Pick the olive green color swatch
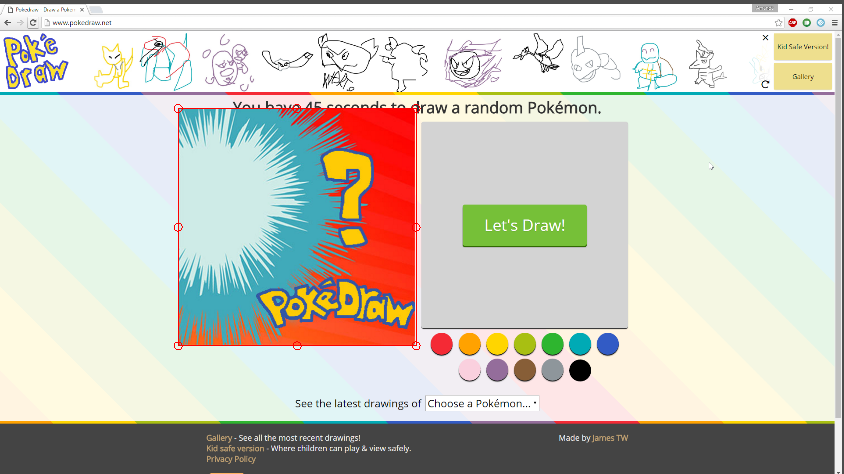This screenshot has width=844, height=474. (525, 344)
